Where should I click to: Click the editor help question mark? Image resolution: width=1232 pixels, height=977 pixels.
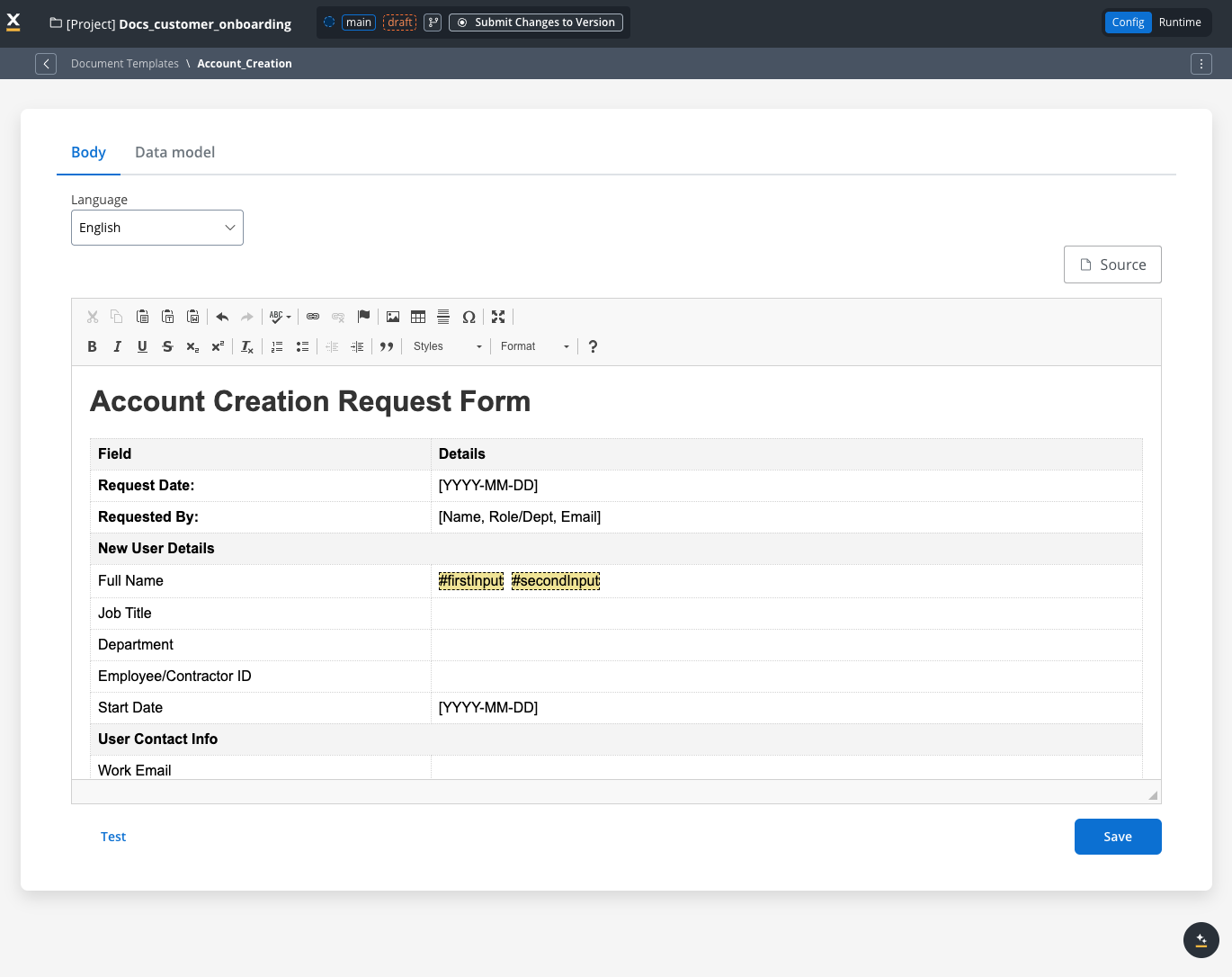pos(593,346)
